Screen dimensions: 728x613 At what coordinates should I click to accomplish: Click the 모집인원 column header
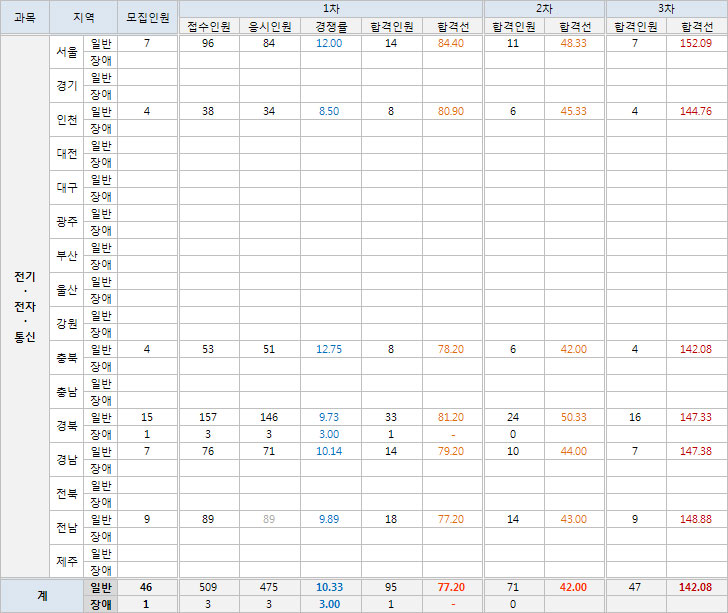coord(148,17)
